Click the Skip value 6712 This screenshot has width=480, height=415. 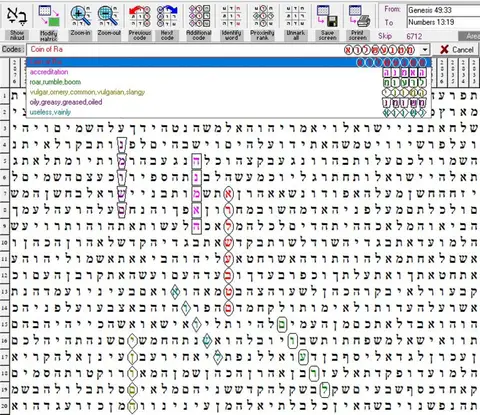pos(414,36)
